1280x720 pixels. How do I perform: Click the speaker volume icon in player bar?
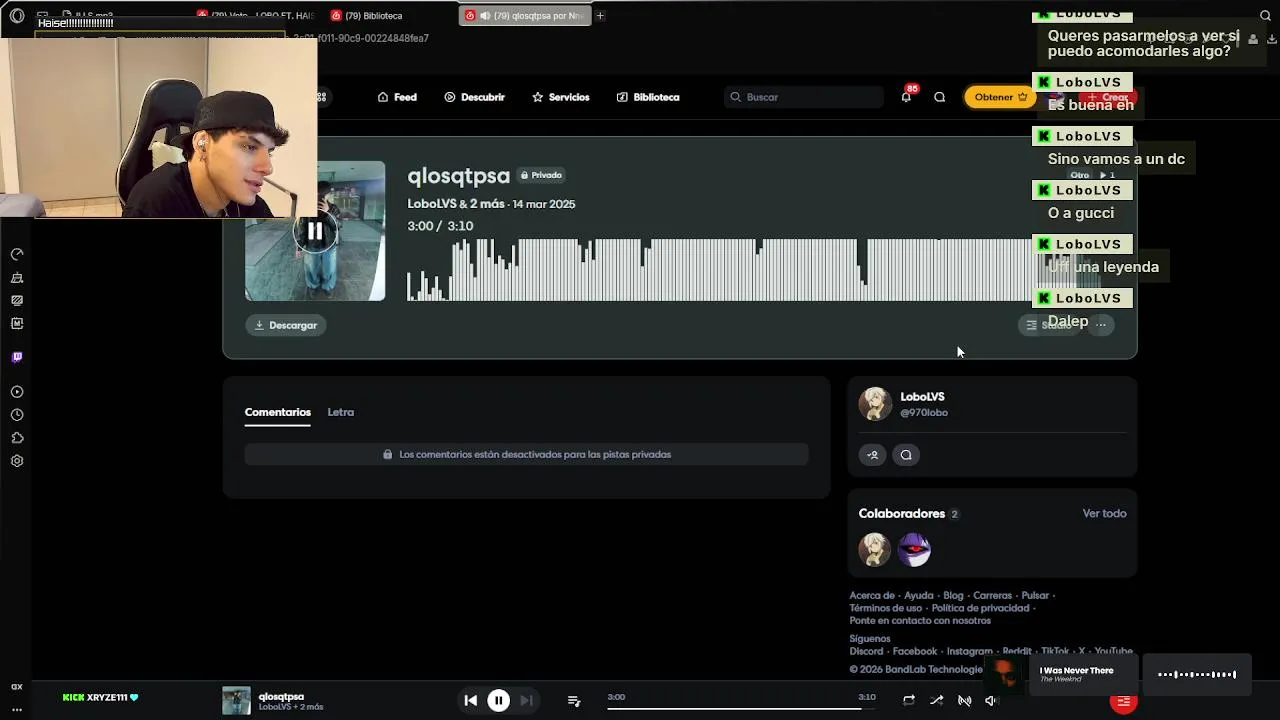[x=991, y=701]
